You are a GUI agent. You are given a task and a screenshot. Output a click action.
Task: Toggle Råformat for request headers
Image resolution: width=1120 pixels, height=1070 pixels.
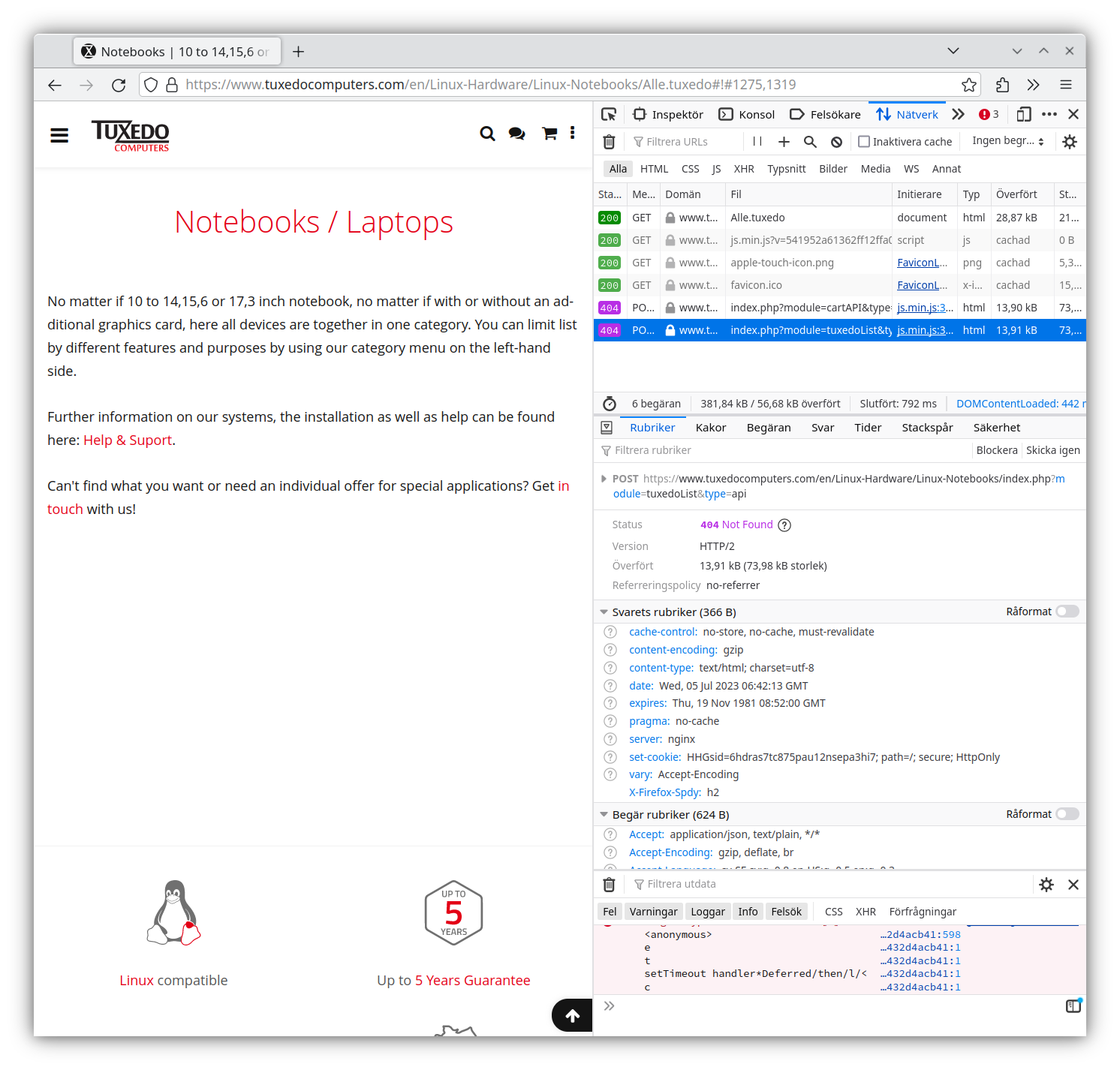point(1067,813)
